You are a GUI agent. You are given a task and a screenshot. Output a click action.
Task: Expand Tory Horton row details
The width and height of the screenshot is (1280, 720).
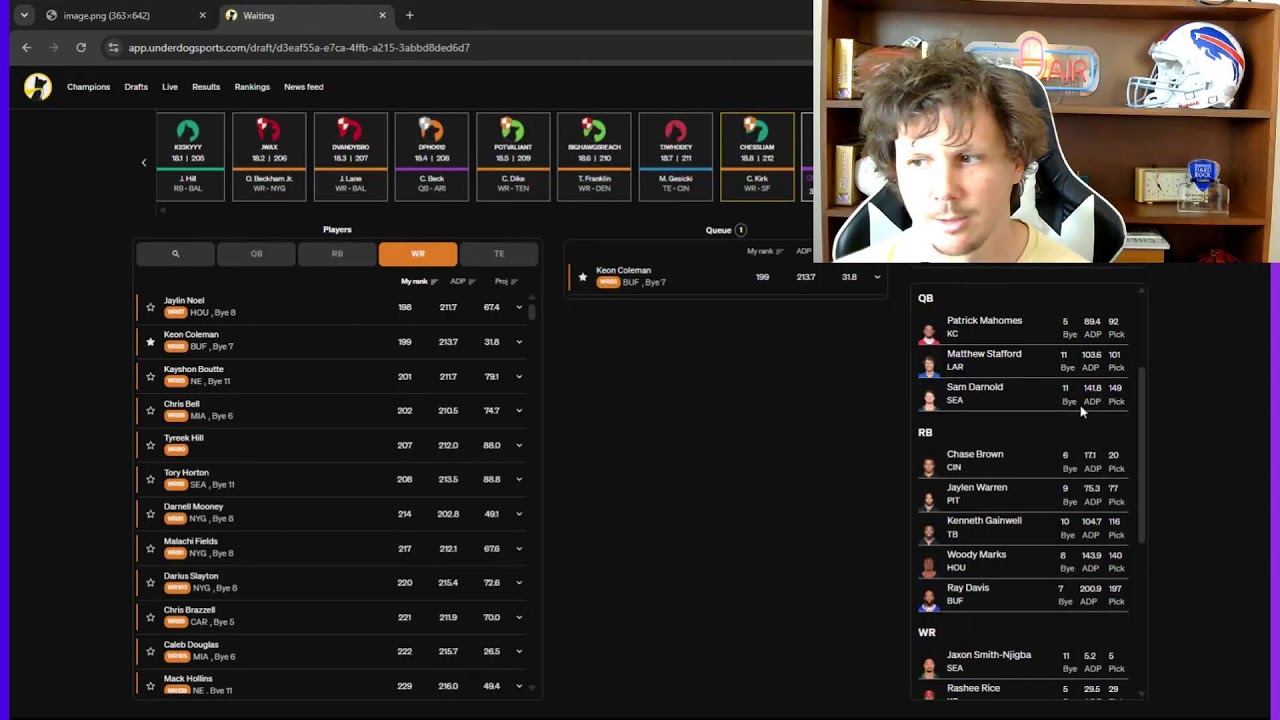click(x=519, y=480)
